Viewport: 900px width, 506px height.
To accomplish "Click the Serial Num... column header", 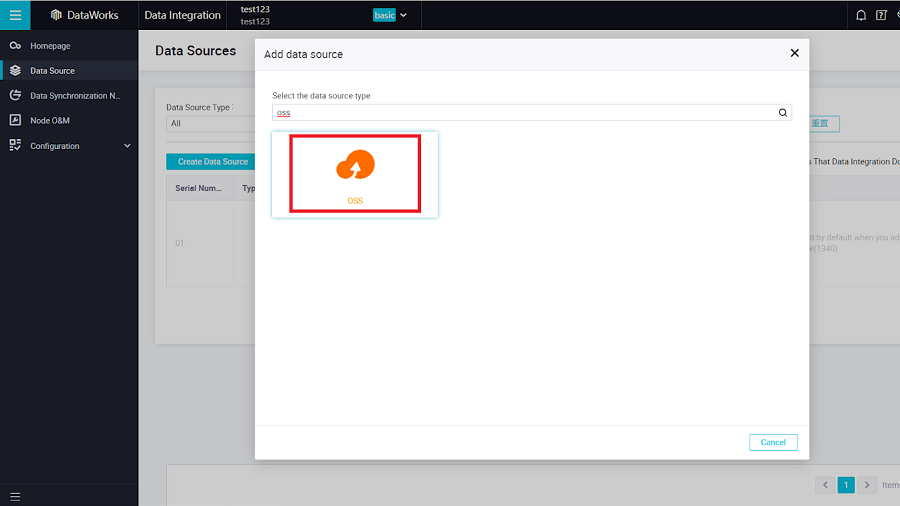I will click(x=199, y=188).
